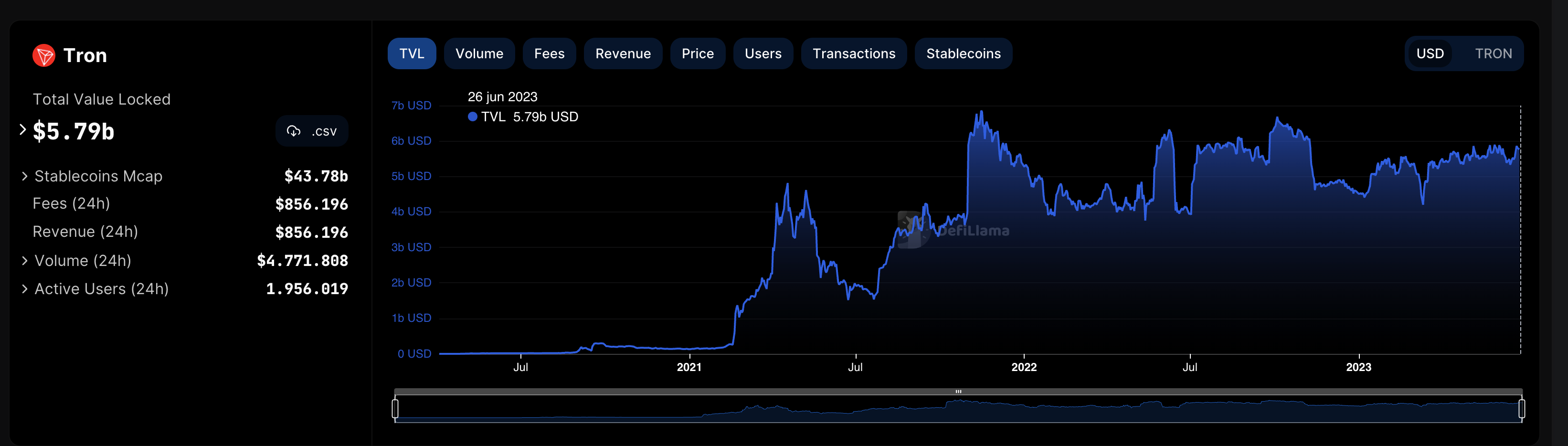Click the left handle of range slider
1568x446 pixels.
tap(396, 408)
